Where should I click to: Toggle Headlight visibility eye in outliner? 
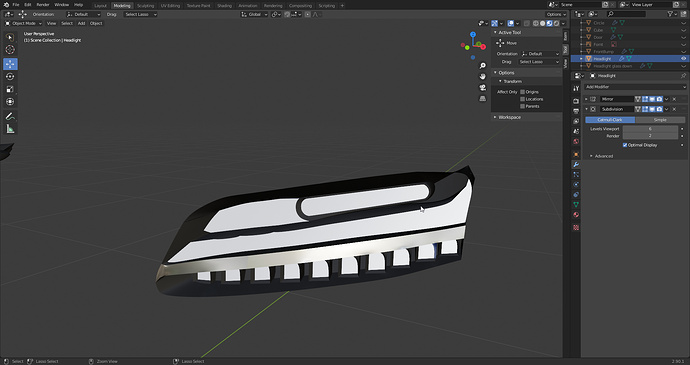tap(684, 59)
